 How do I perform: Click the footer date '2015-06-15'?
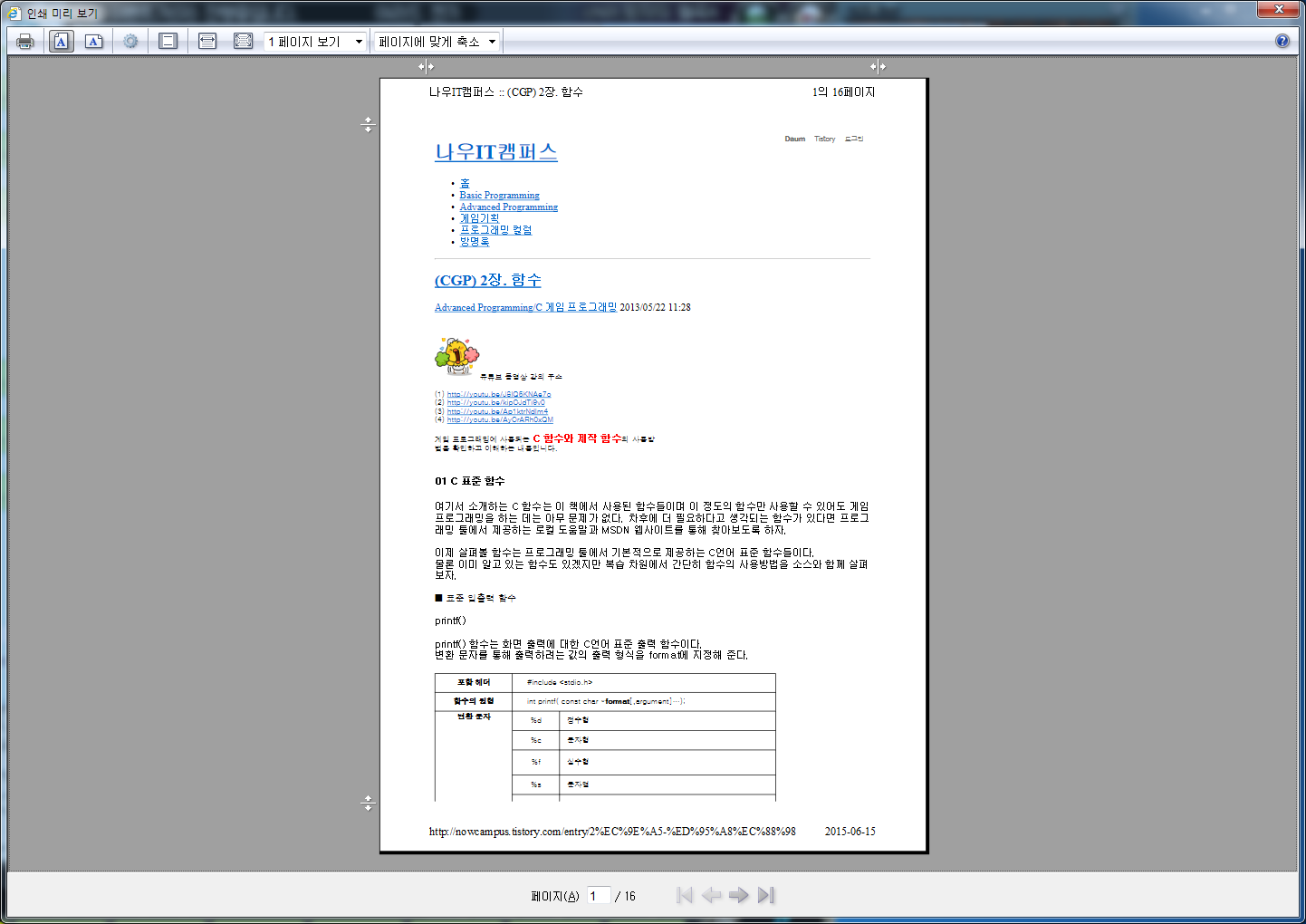(x=850, y=832)
